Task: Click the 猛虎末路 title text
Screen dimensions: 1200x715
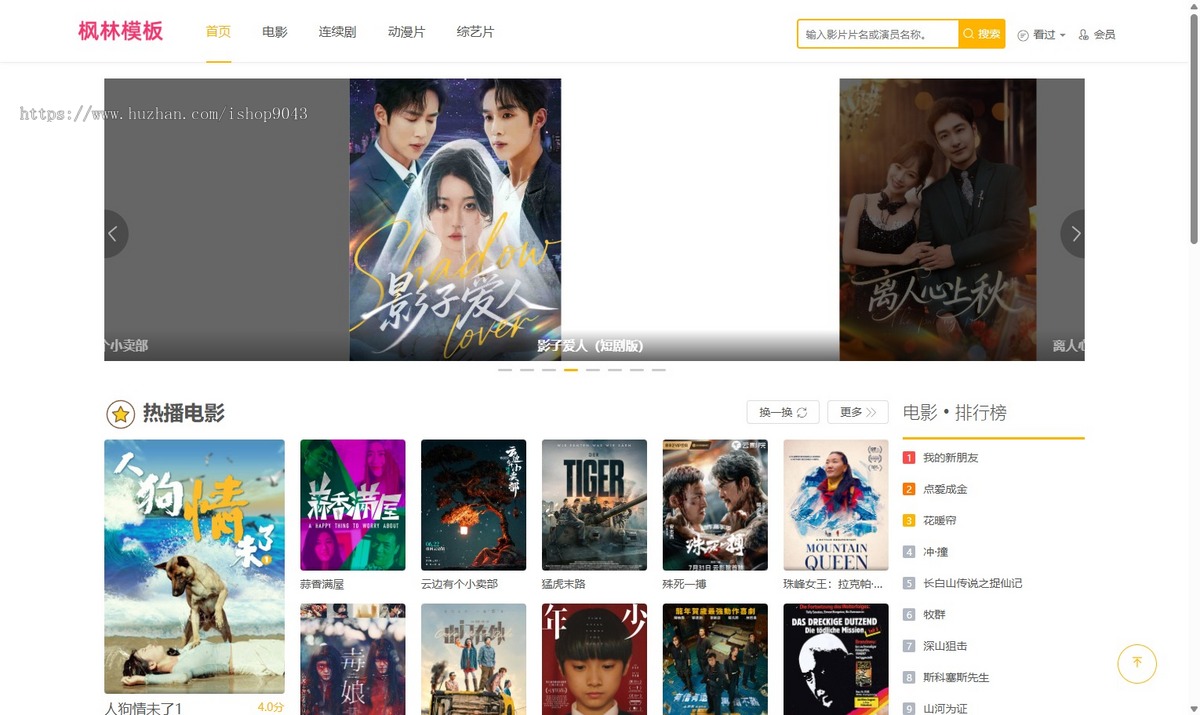Action: (564, 584)
